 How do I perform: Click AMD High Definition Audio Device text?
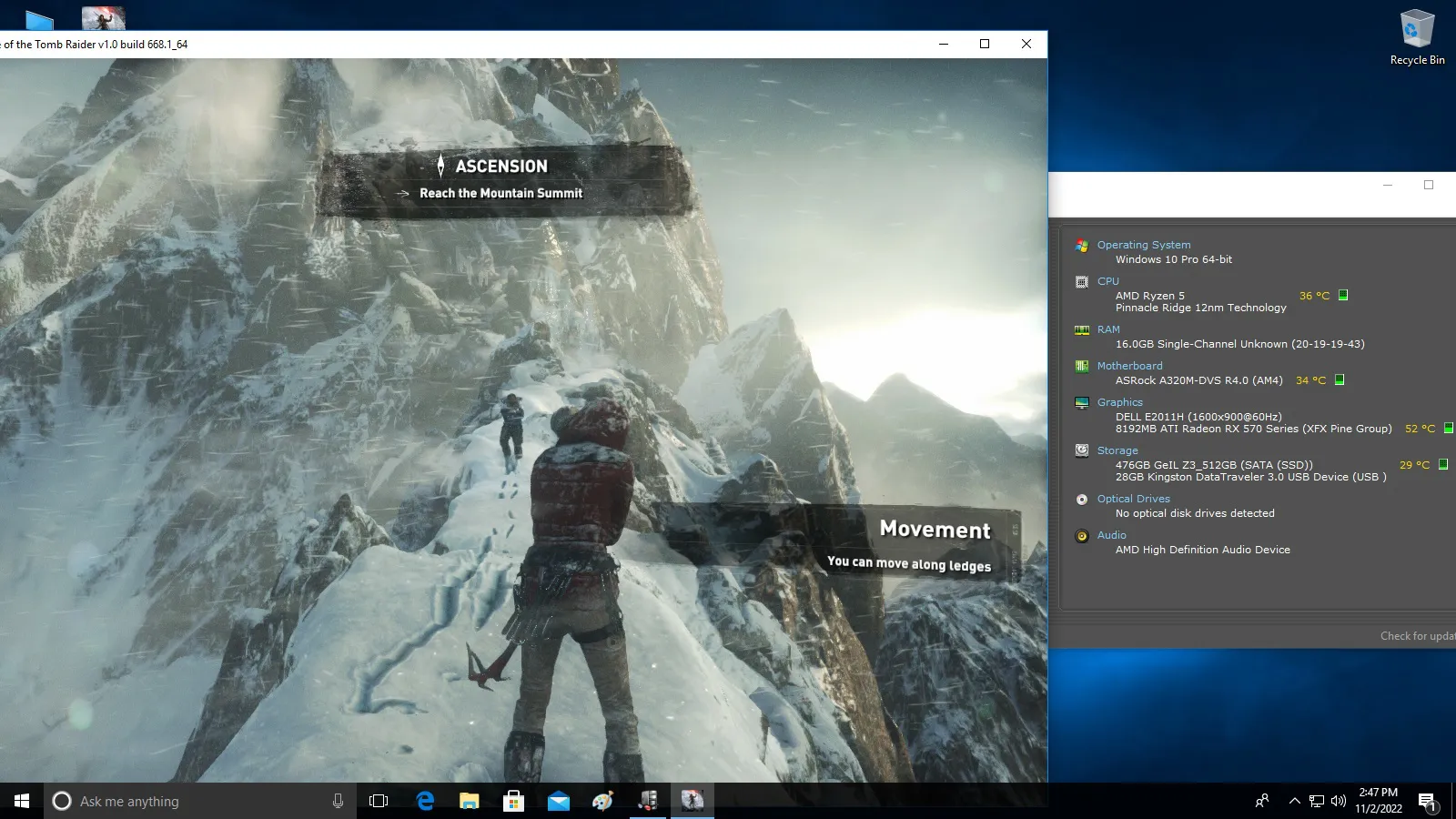(1202, 550)
